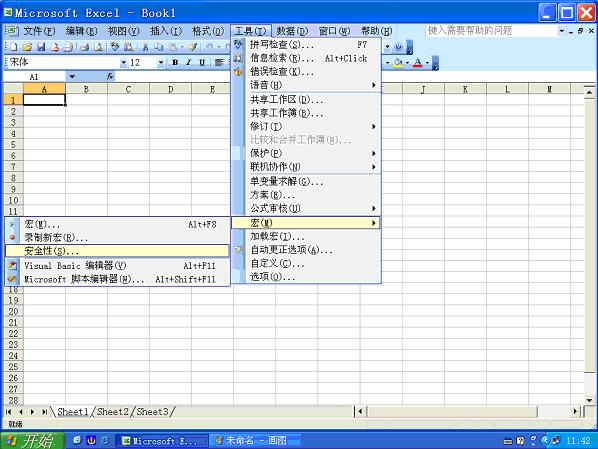
Task: Click the help question input field
Action: 491,31
